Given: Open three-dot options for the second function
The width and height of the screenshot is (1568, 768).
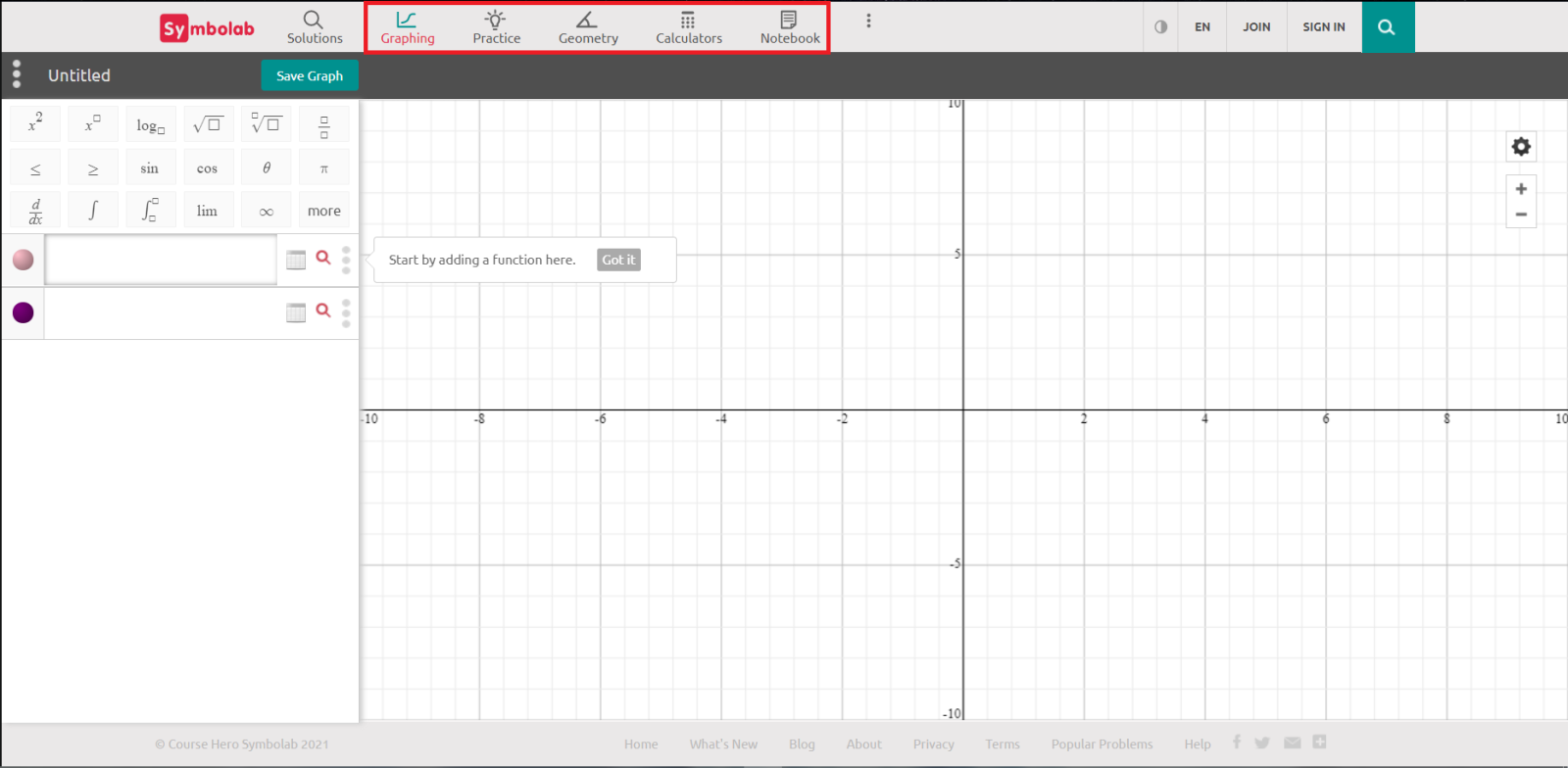Looking at the screenshot, I should click(x=346, y=312).
